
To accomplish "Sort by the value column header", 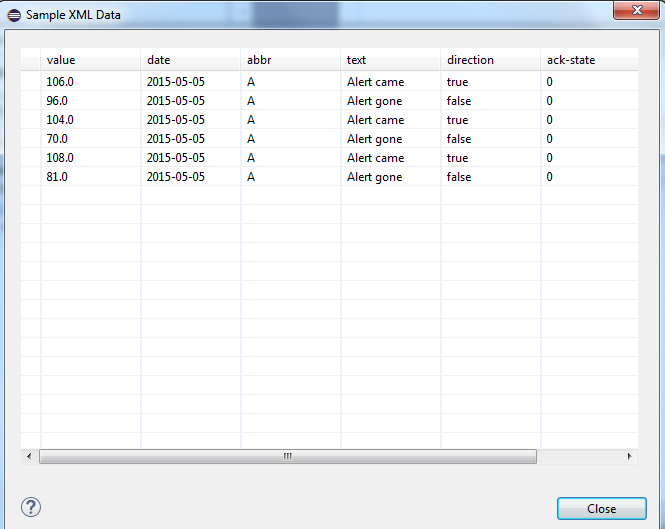I will [90, 60].
